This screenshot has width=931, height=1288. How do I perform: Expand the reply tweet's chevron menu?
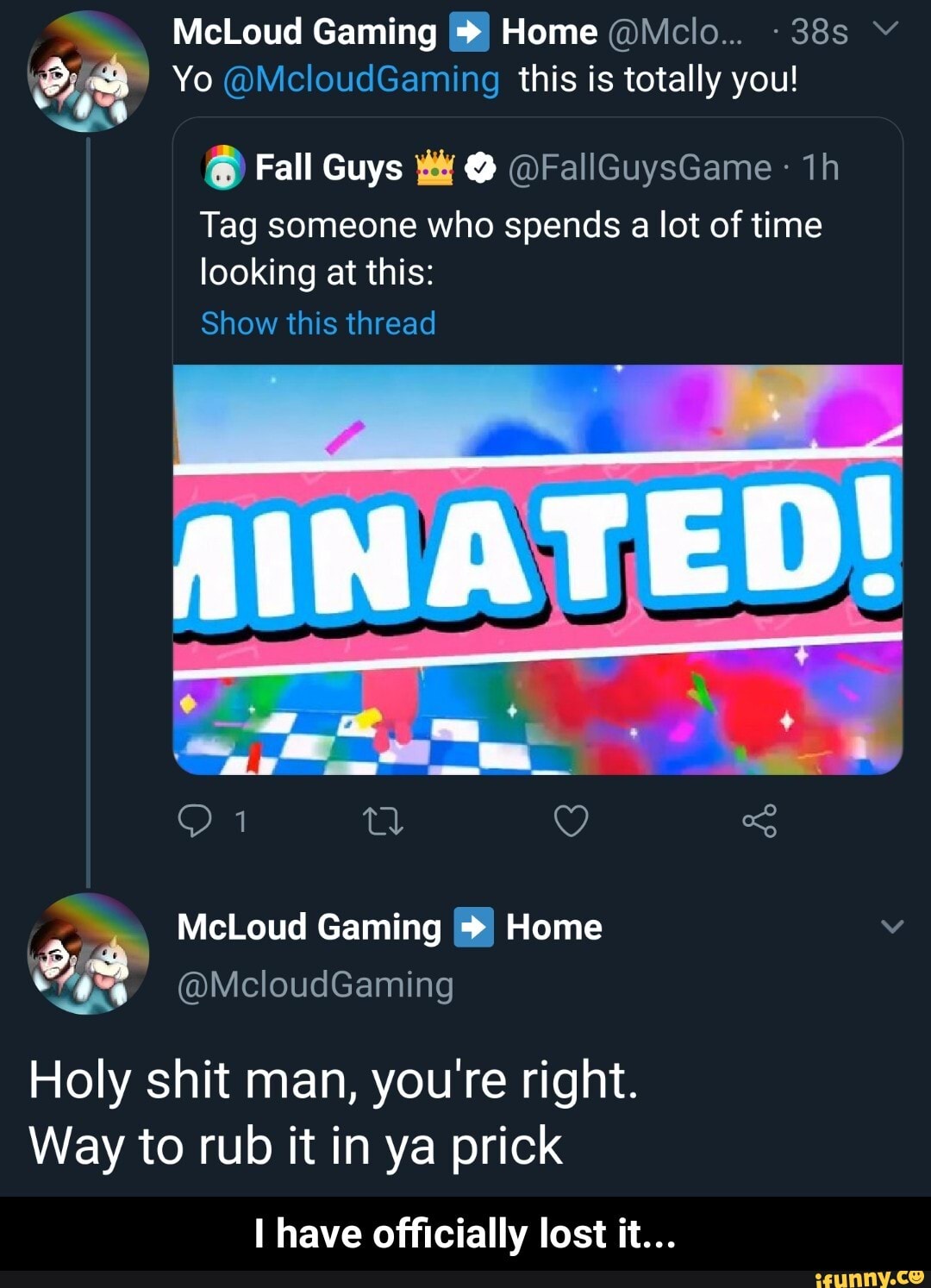tap(893, 928)
